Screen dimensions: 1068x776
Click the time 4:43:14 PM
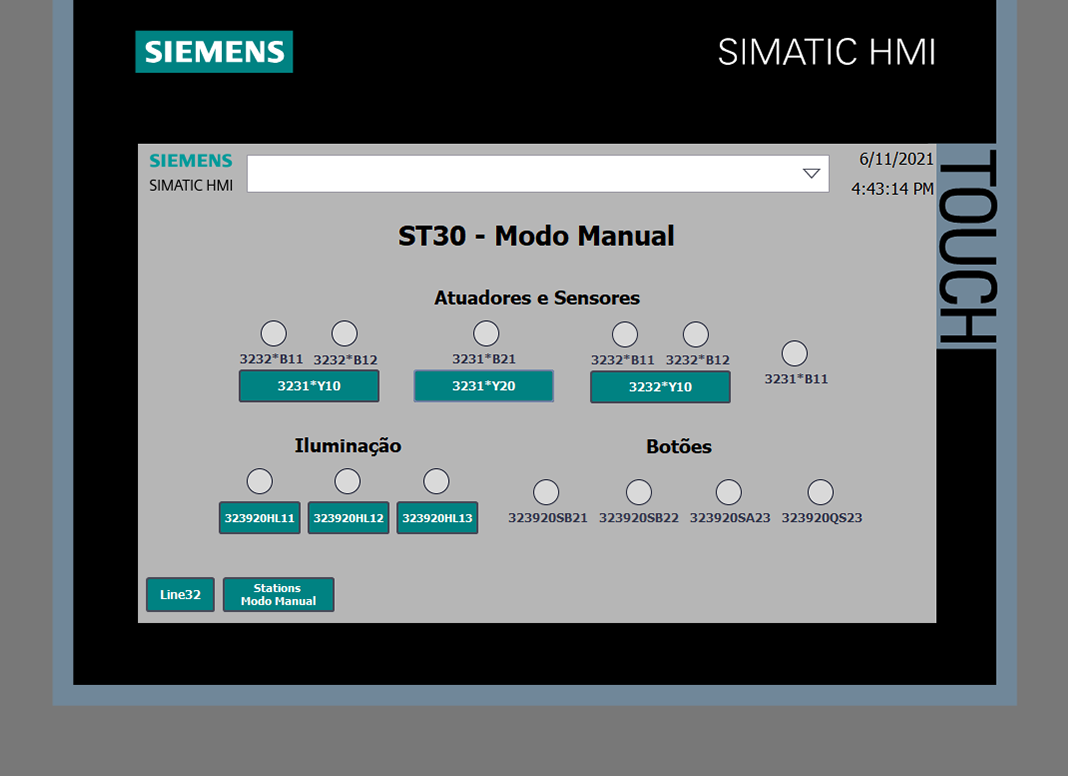[x=892, y=189]
